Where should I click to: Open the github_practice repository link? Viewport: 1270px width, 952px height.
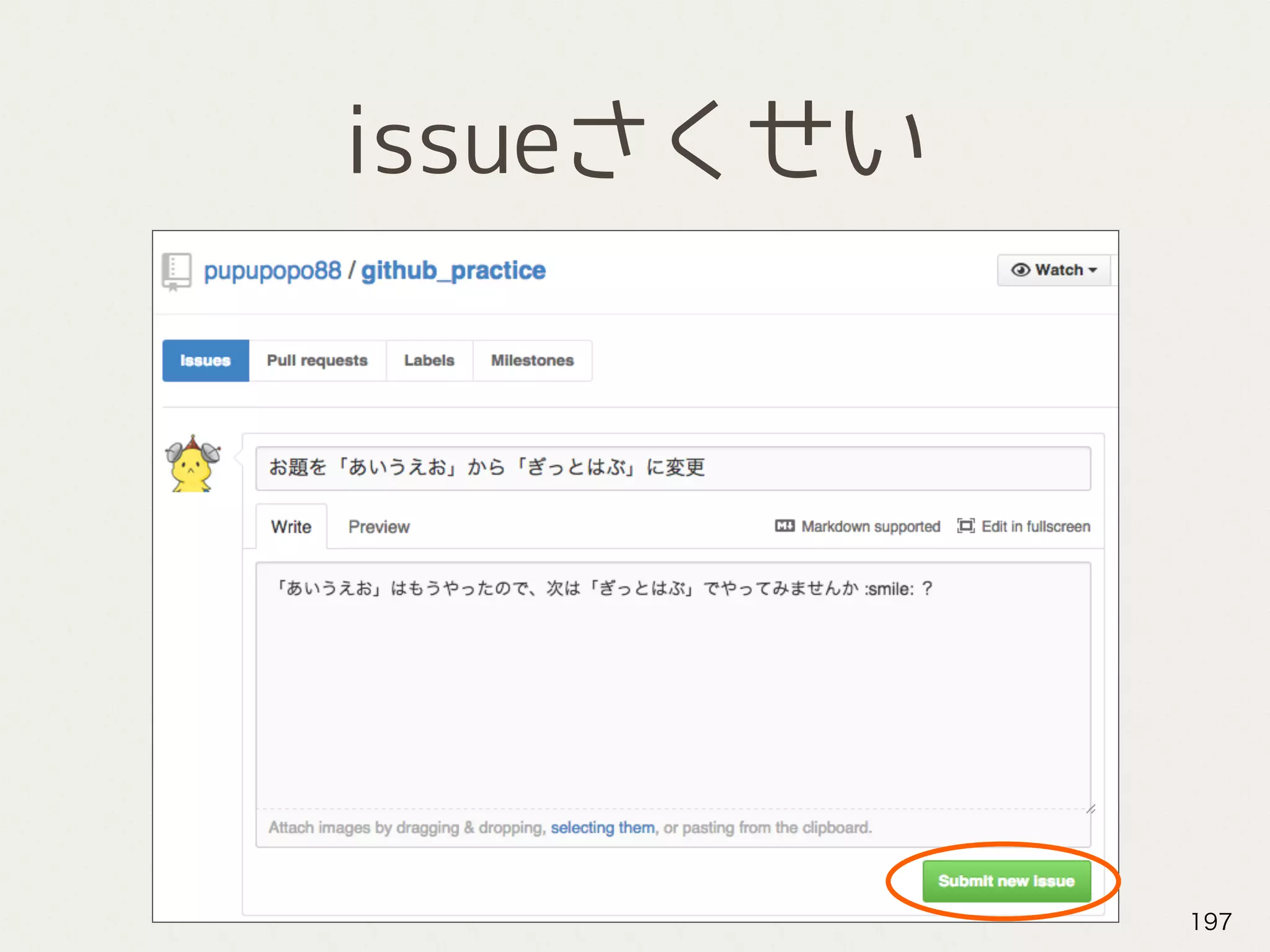tap(453, 271)
